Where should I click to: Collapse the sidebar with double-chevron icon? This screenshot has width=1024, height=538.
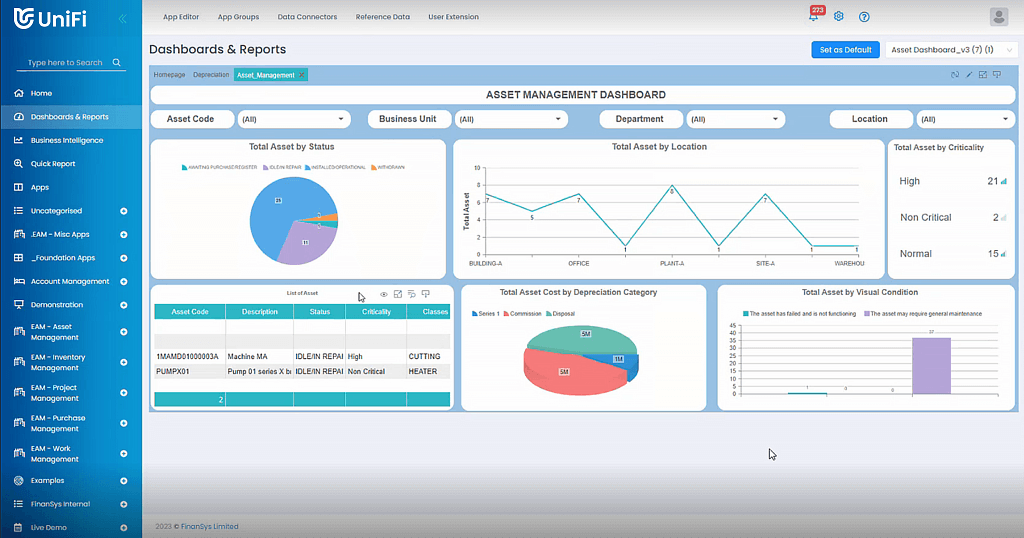pyautogui.click(x=122, y=18)
